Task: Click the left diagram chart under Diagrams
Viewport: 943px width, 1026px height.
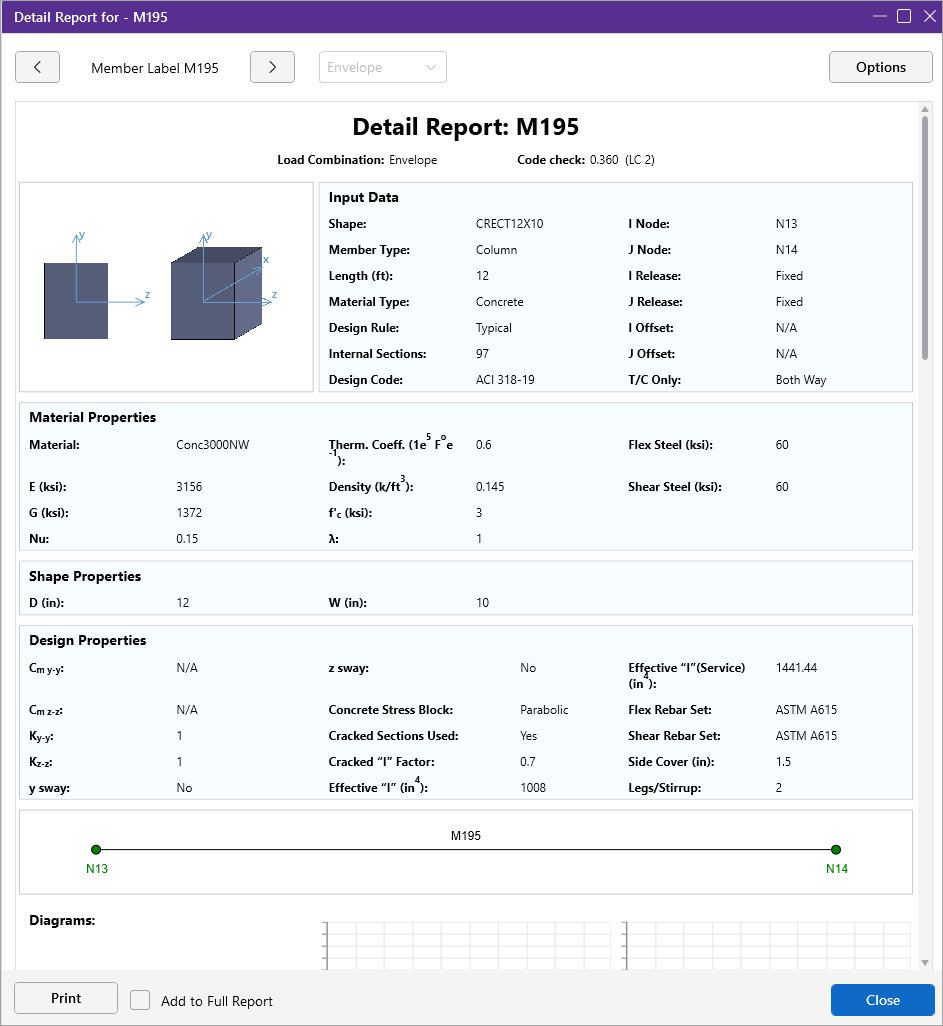Action: 466,945
